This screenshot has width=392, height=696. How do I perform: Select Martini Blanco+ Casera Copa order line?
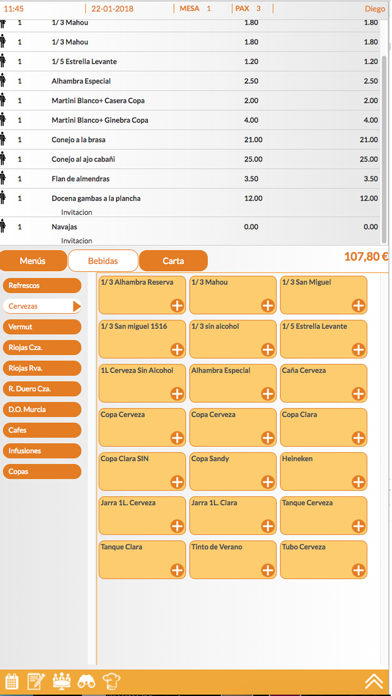98,101
